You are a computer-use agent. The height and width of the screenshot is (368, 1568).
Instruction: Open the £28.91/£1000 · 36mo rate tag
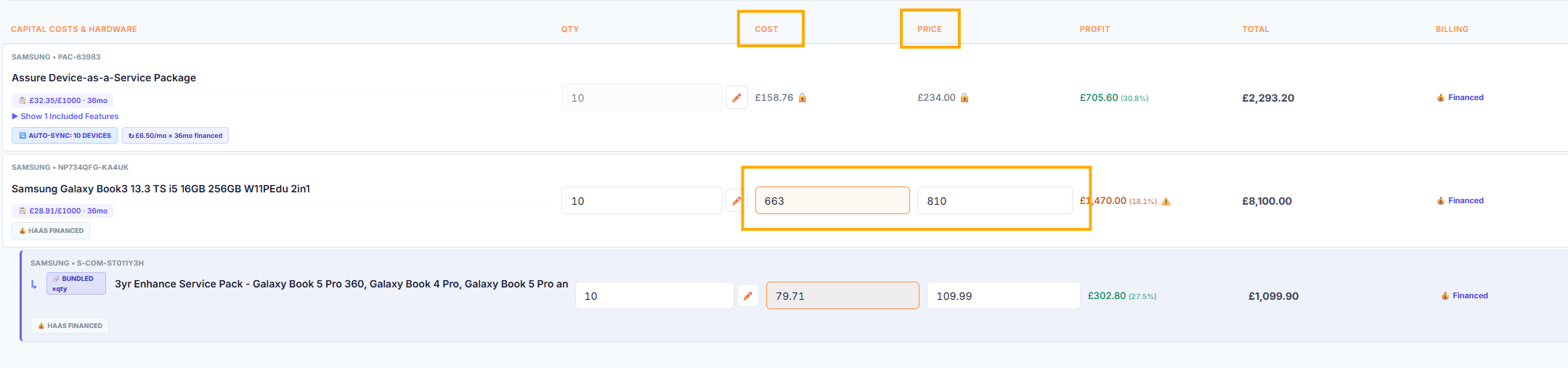63,210
